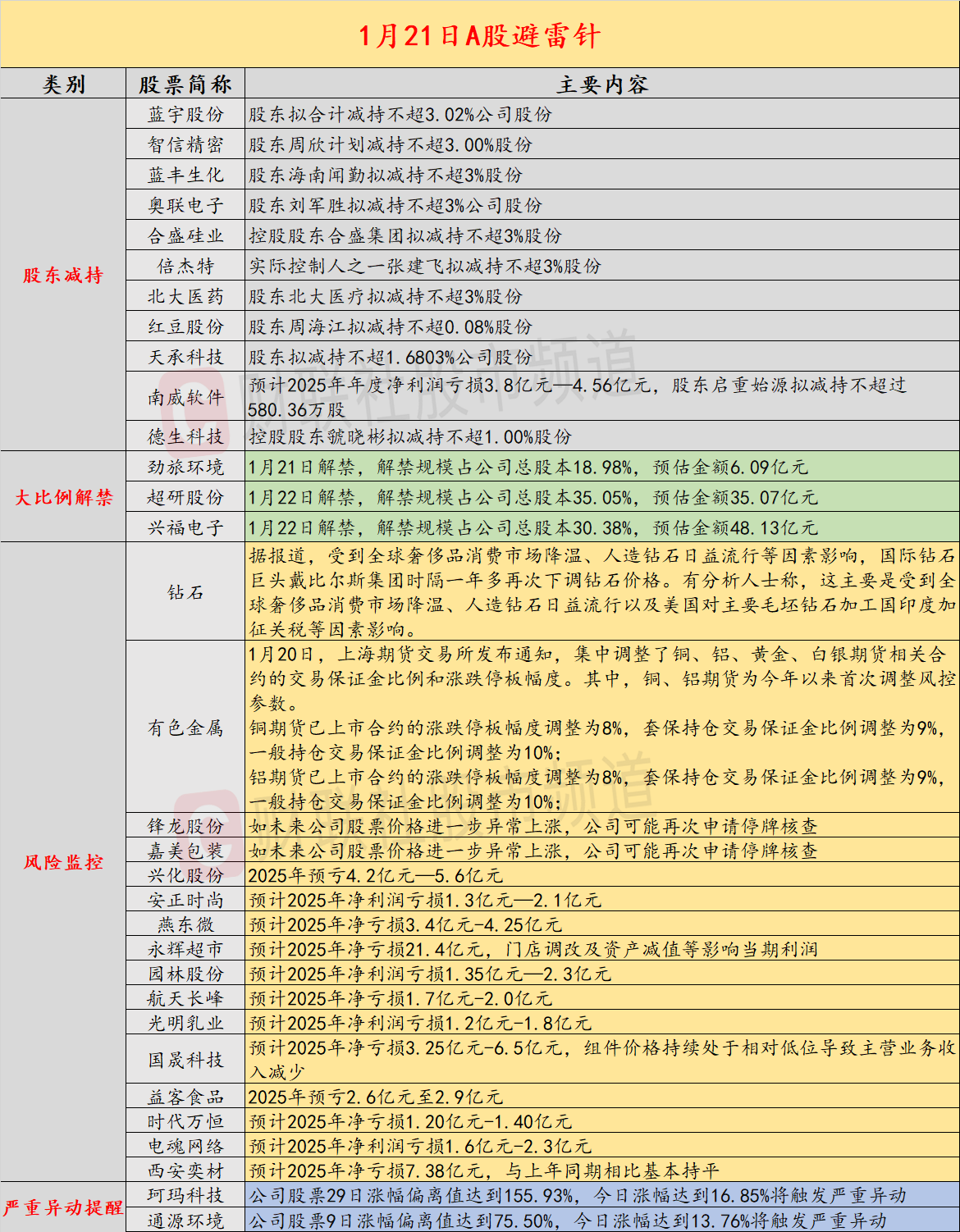Select stock name 天承科技
Screen dimensions: 960x1232
pyautogui.click(x=185, y=358)
